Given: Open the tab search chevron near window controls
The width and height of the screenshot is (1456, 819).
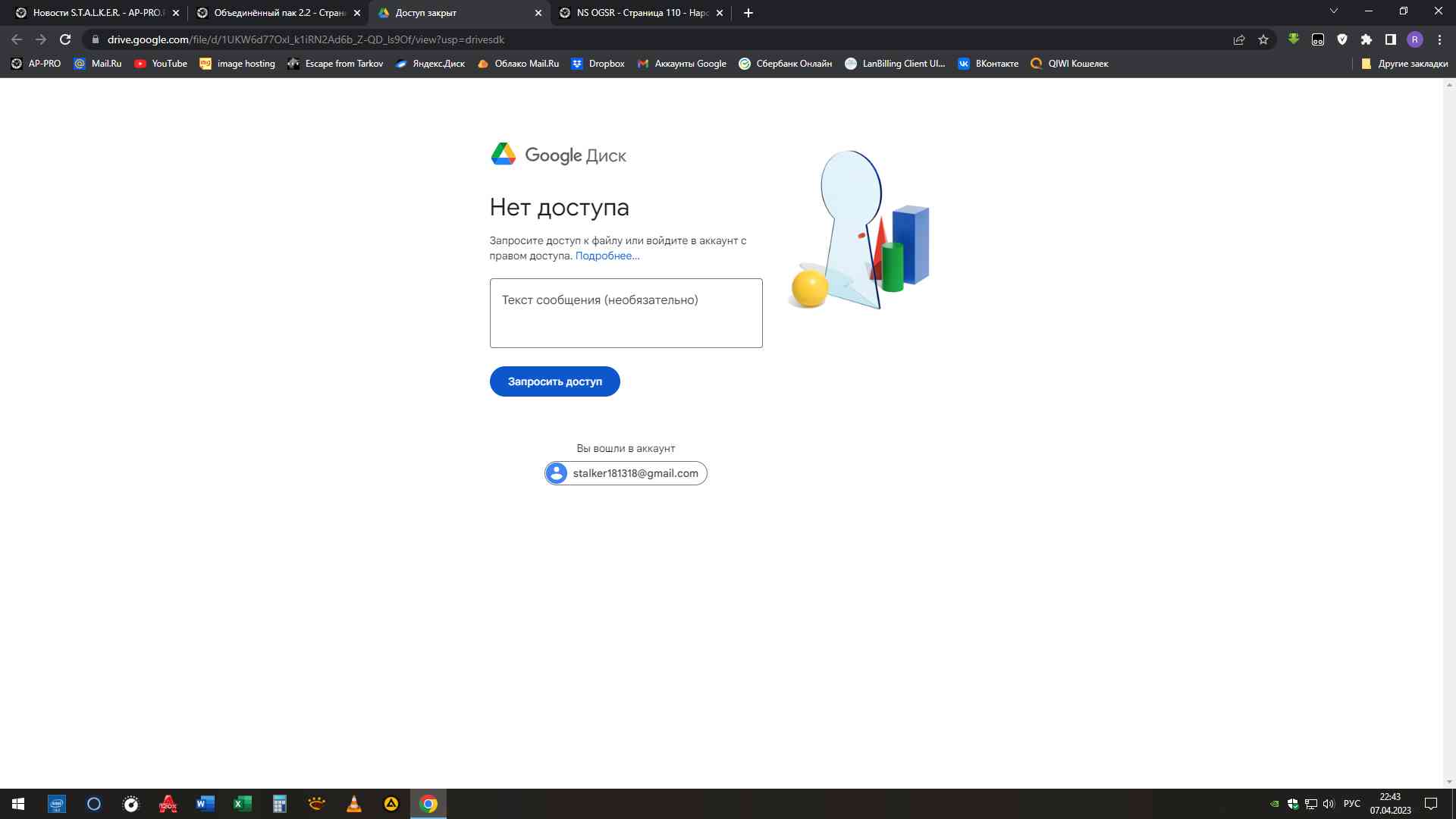Looking at the screenshot, I should point(1333,12).
